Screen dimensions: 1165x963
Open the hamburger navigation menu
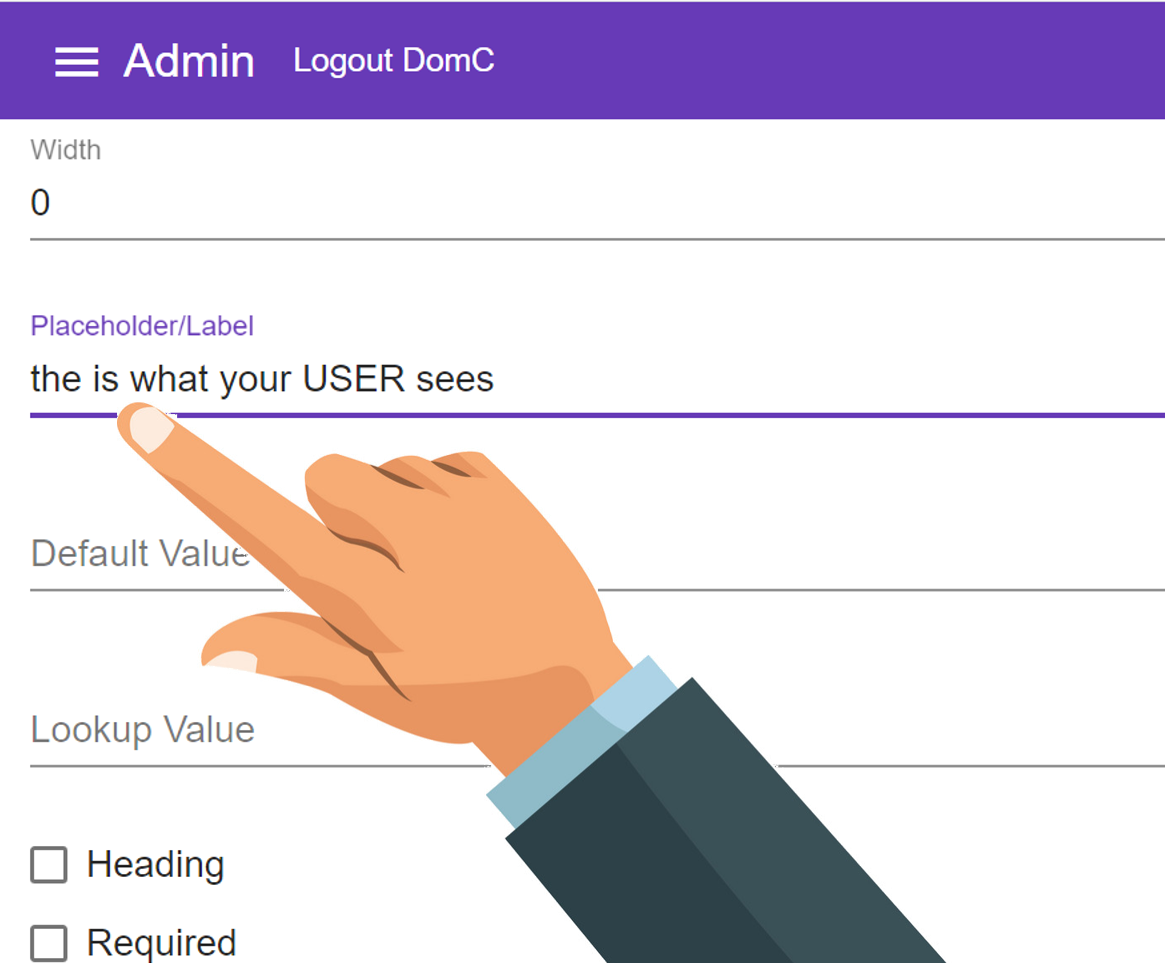tap(77, 62)
